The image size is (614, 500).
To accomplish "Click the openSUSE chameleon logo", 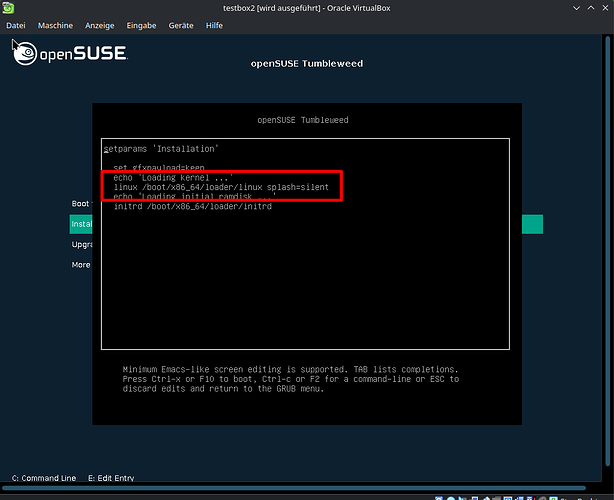I will click(27, 51).
